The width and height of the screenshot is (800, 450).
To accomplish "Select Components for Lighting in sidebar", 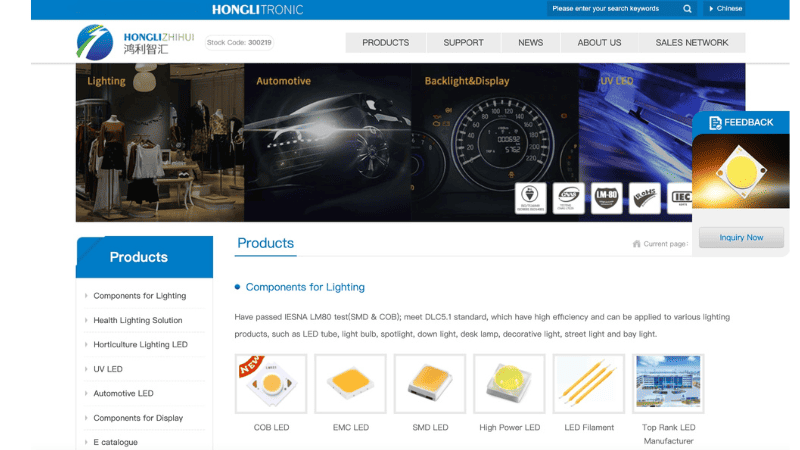I will (140, 296).
